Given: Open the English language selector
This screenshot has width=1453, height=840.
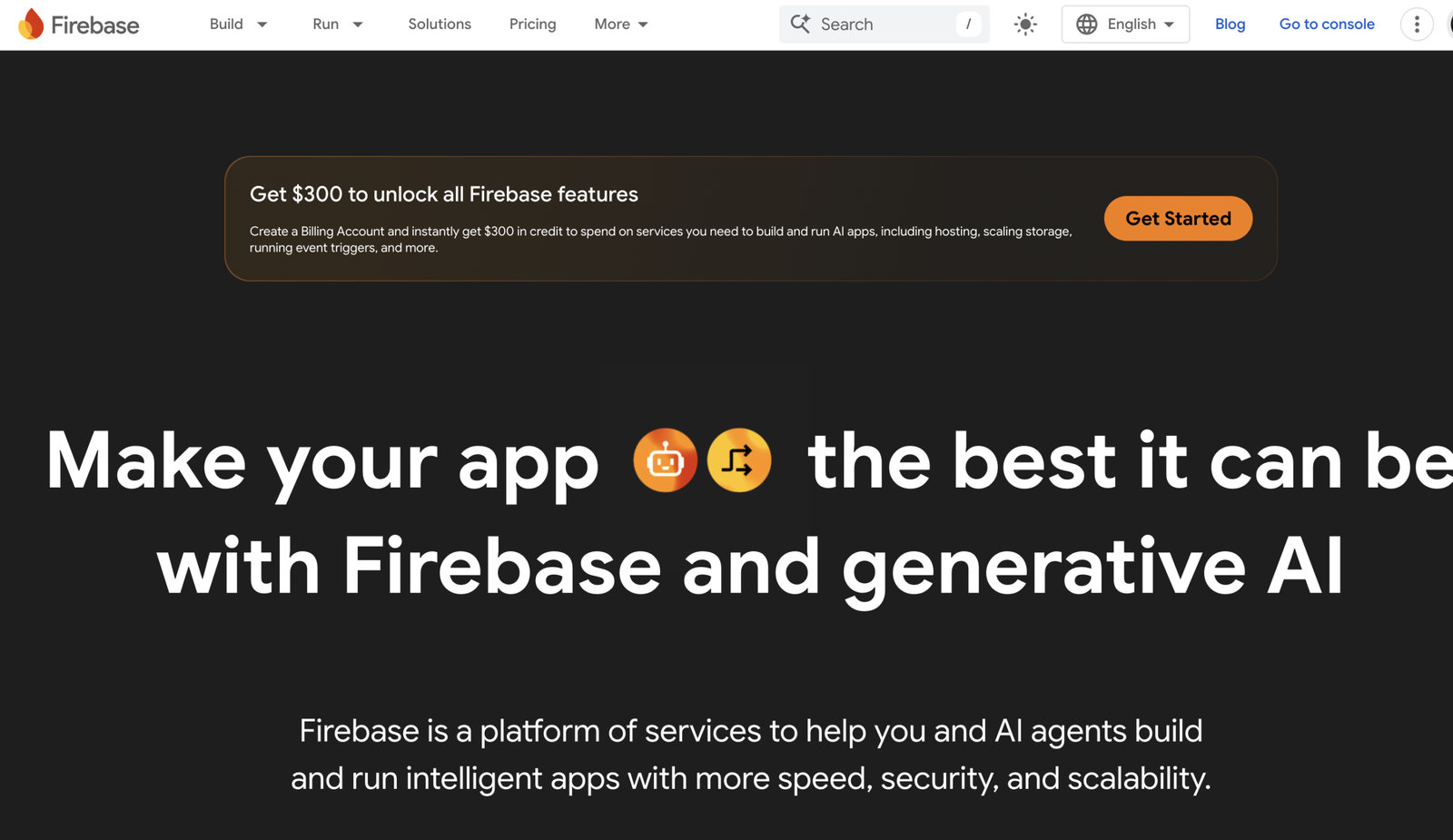Looking at the screenshot, I should [1125, 25].
